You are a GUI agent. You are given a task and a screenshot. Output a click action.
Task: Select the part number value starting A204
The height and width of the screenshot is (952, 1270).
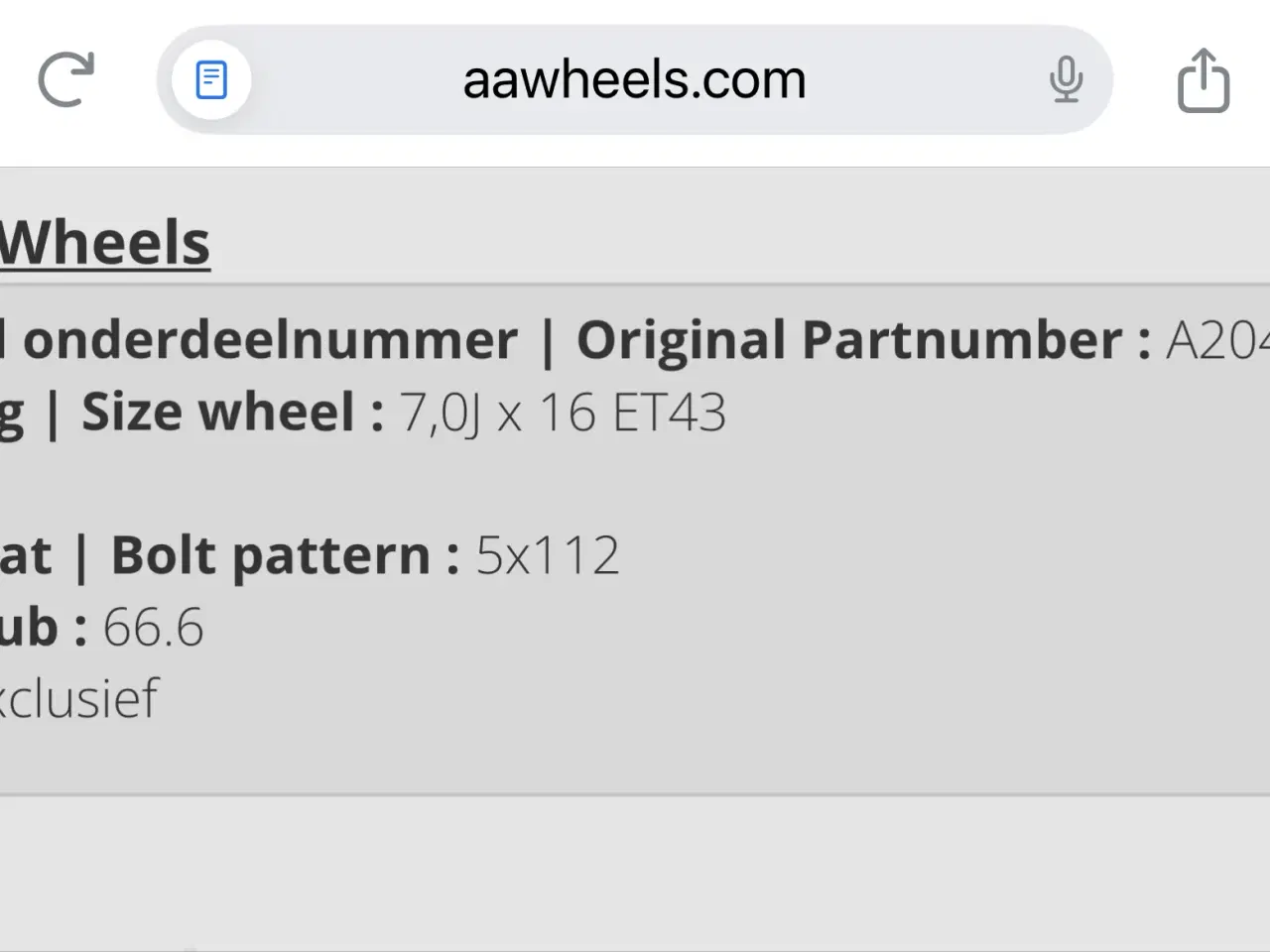coord(1218,340)
